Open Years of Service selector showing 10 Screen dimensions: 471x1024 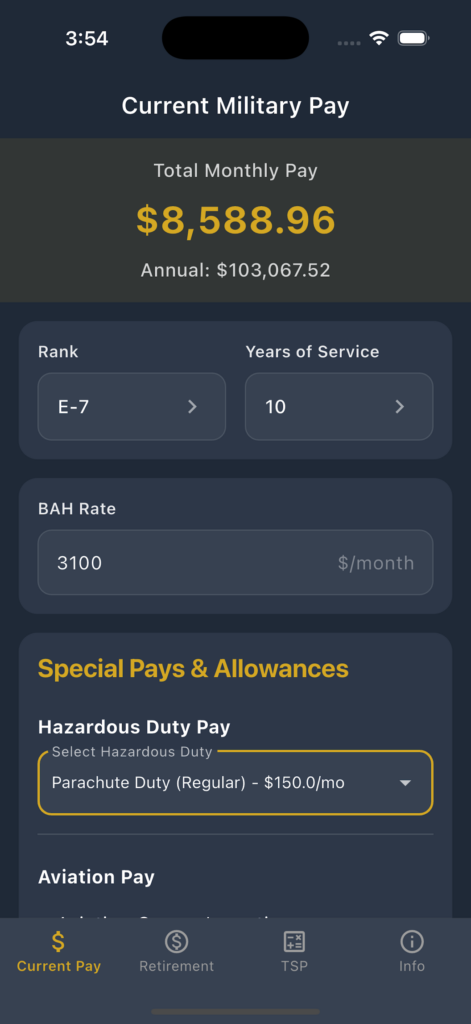point(339,406)
